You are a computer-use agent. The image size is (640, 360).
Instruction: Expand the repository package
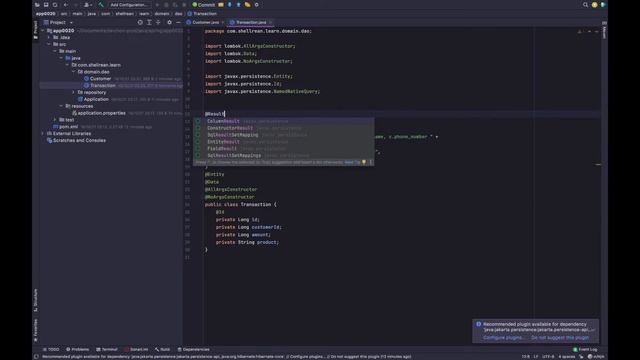[73, 92]
